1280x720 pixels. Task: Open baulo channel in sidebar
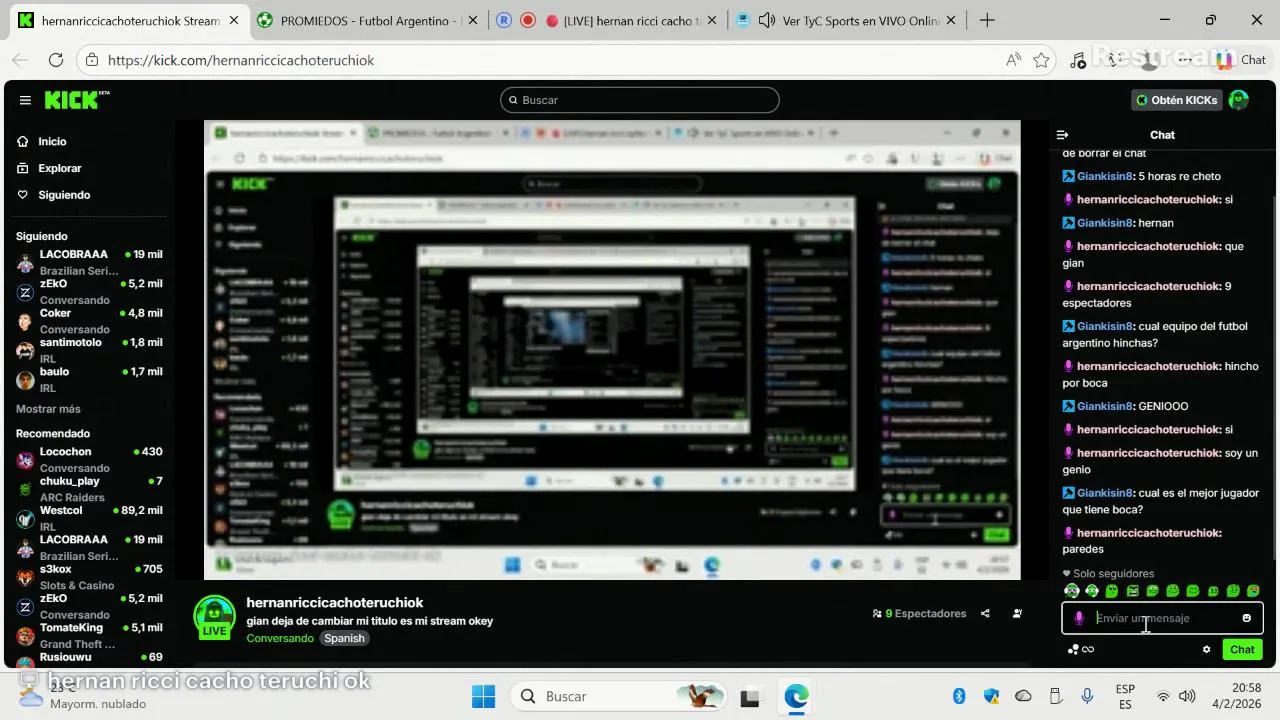point(90,379)
